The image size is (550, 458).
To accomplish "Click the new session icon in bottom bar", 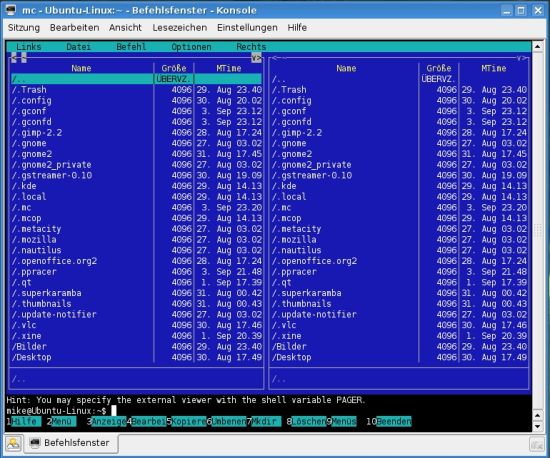I will (13, 444).
